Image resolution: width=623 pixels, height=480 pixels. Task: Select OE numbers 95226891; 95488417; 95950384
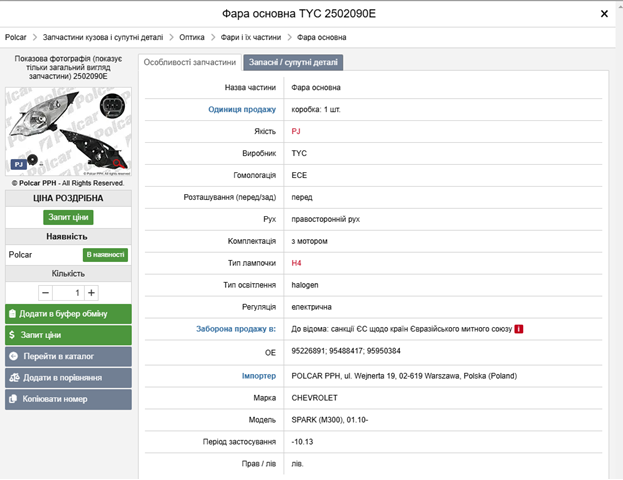pyautogui.click(x=346, y=351)
